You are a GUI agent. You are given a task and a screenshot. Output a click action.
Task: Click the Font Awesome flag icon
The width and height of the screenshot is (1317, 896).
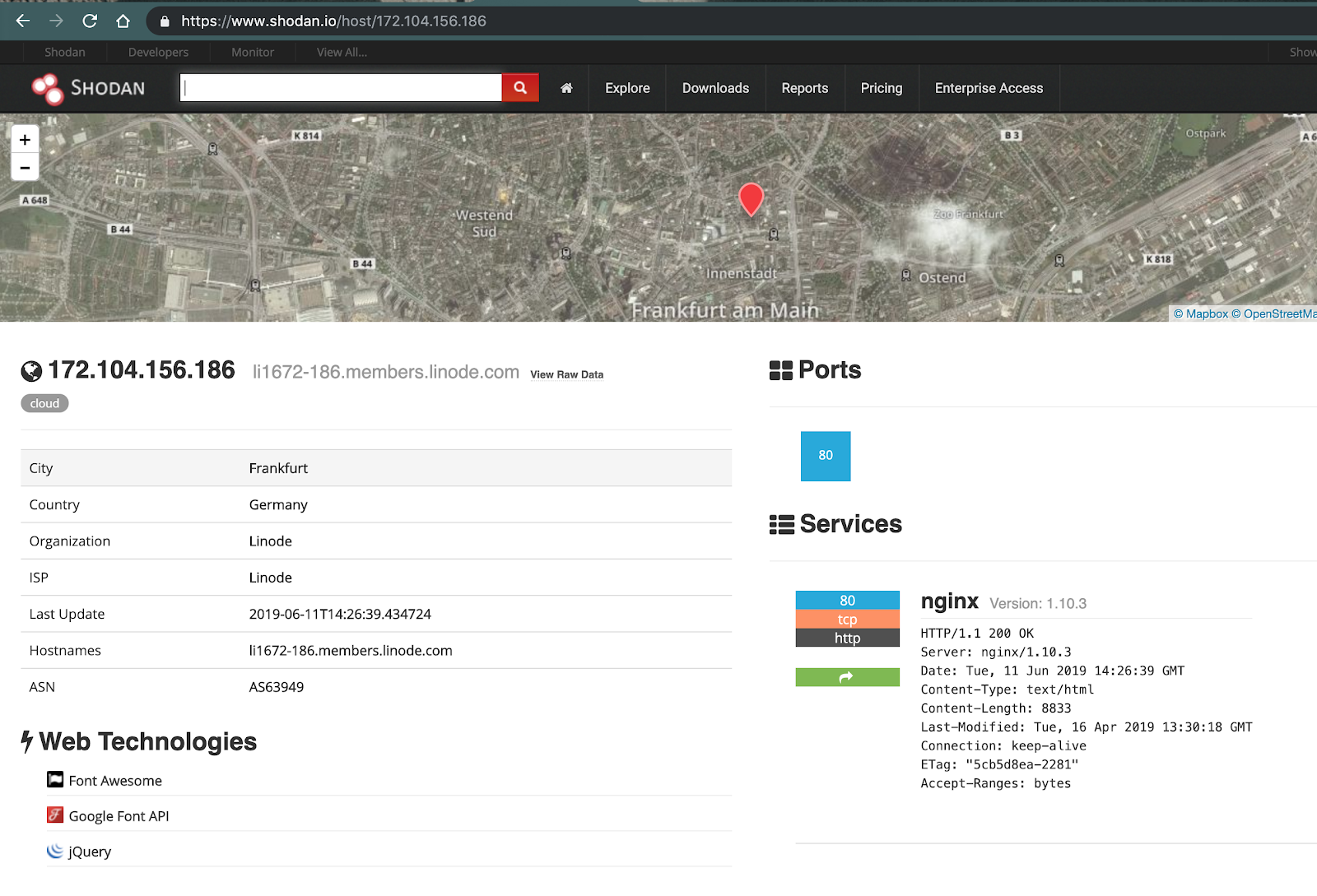(55, 779)
